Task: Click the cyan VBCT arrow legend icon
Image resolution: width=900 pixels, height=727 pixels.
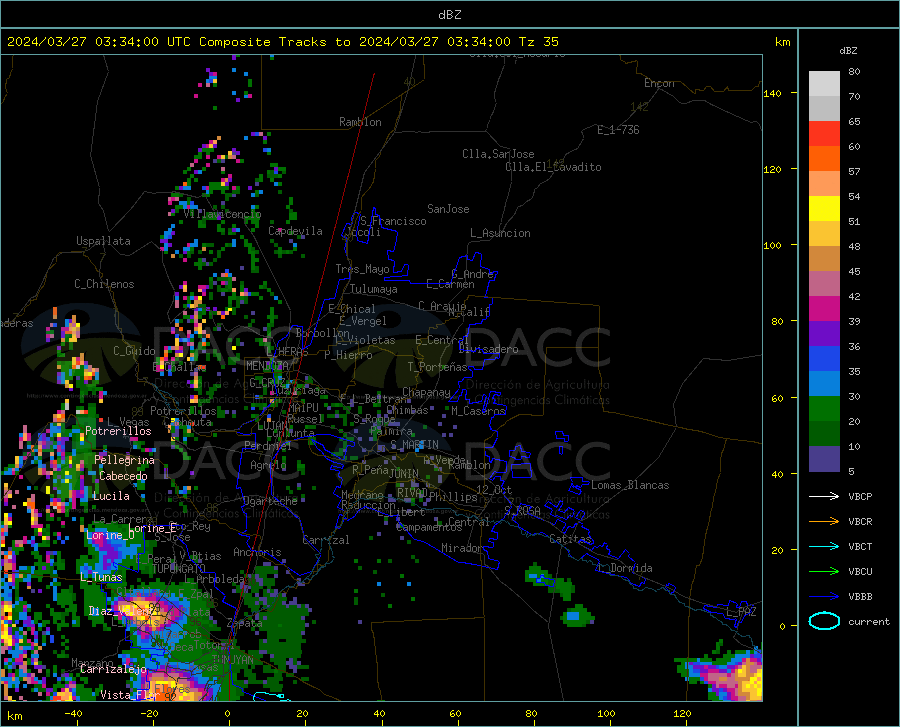Action: pyautogui.click(x=824, y=546)
